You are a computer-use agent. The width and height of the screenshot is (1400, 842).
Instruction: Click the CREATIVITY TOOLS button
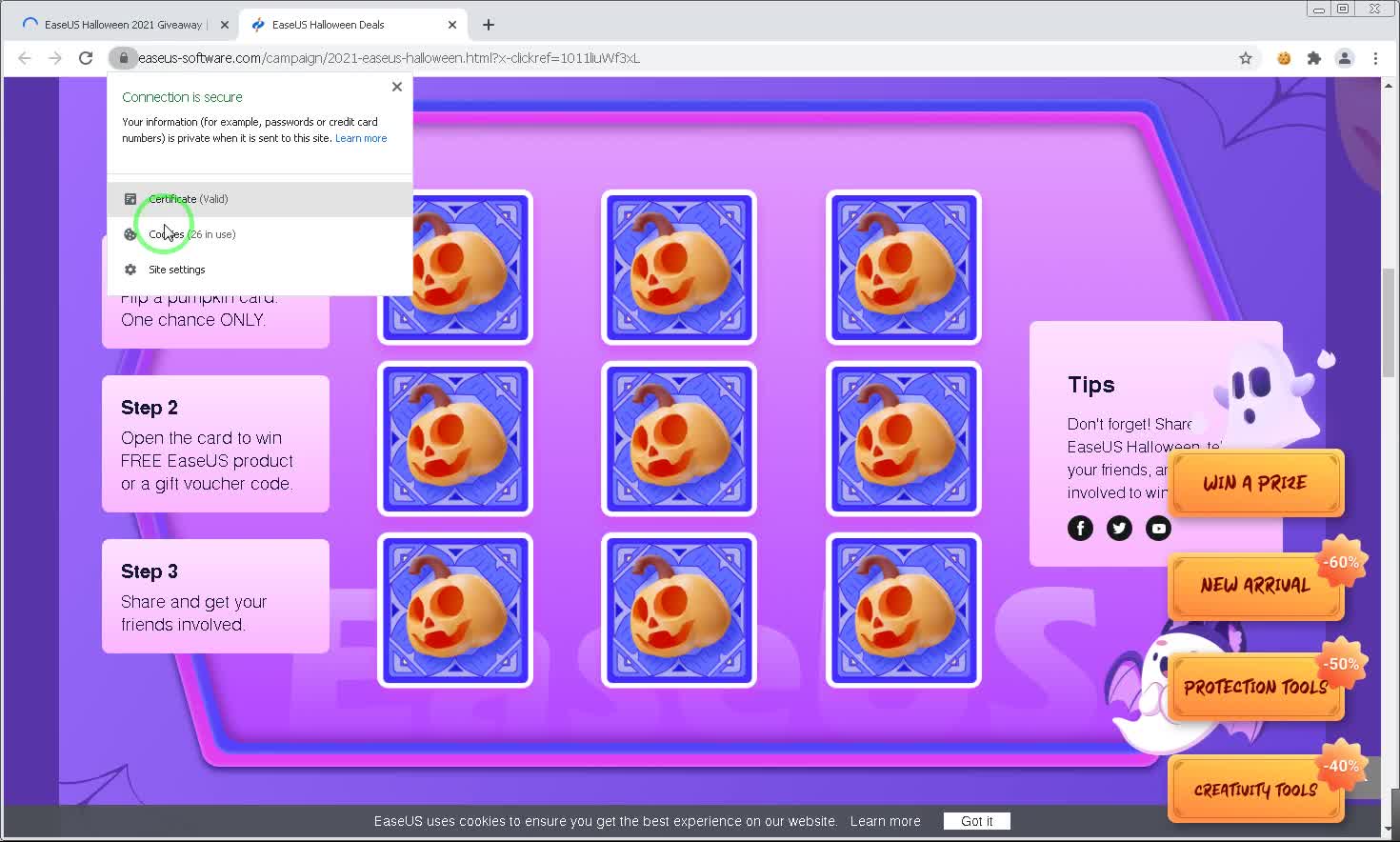click(1255, 790)
